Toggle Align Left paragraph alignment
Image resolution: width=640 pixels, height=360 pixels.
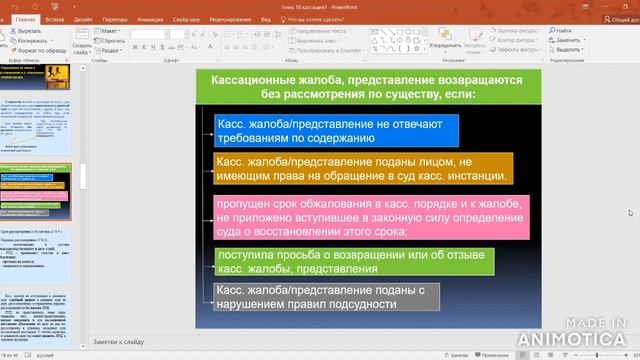pos(227,48)
